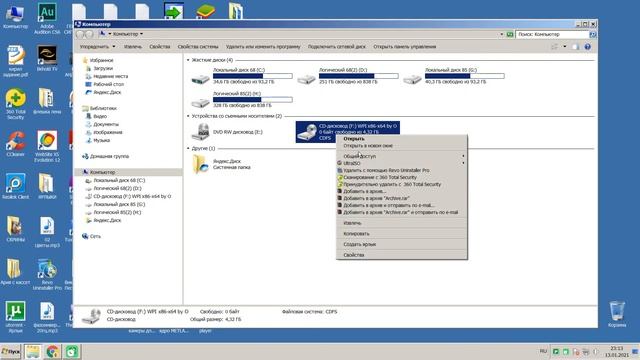Select Музыка under Библиотеки

pyautogui.click(x=101, y=140)
